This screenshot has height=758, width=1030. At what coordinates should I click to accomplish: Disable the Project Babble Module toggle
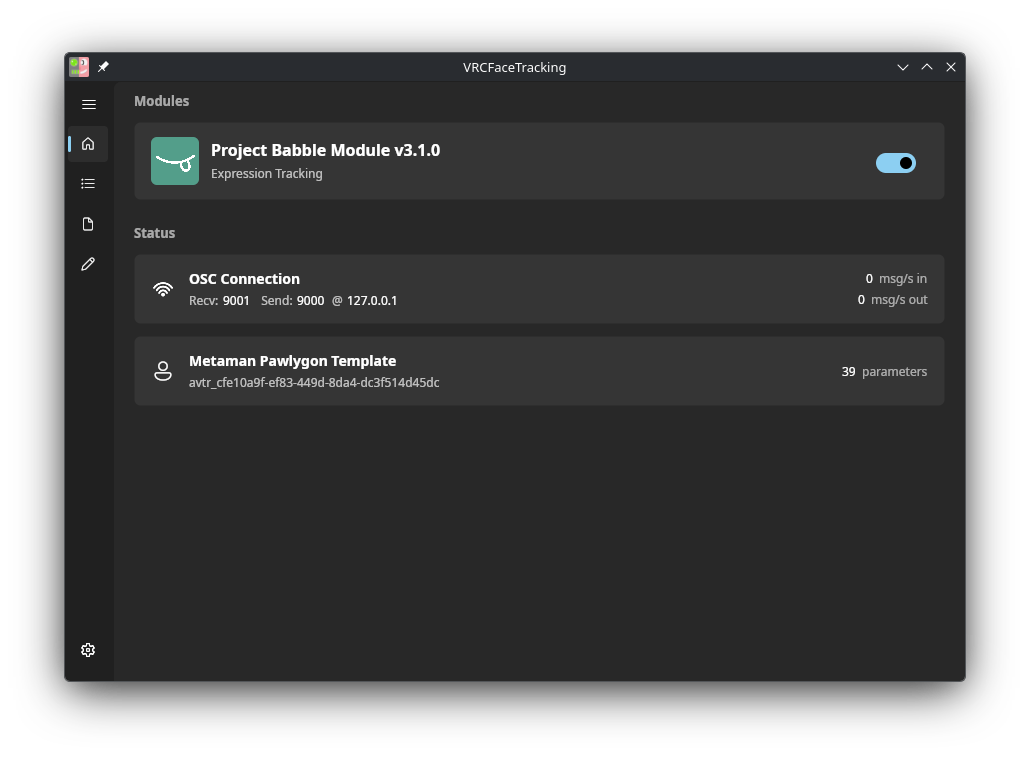[x=895, y=163]
